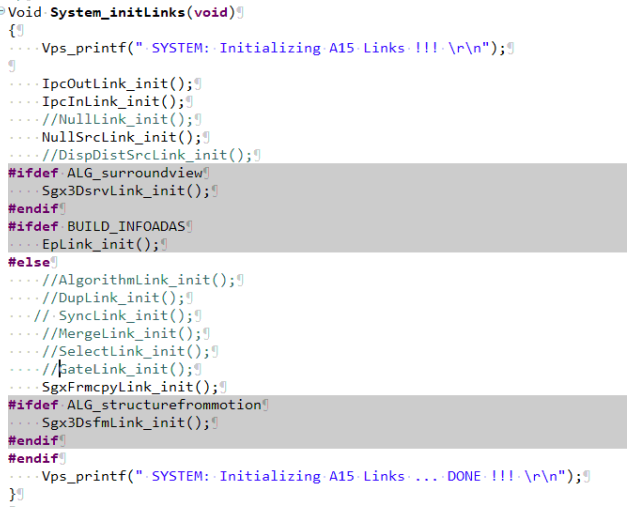Click the commented //MergeLink_init(); line

click(x=122, y=333)
